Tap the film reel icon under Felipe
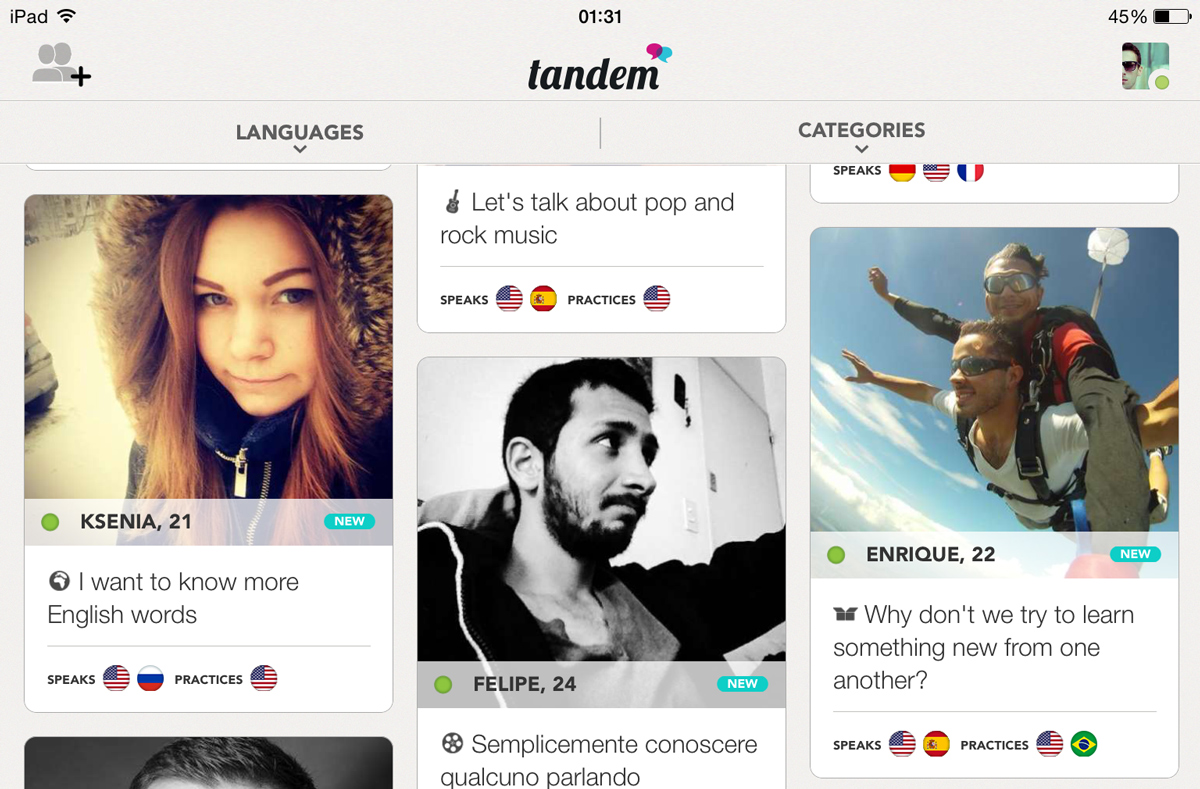This screenshot has height=789, width=1200. click(x=452, y=743)
